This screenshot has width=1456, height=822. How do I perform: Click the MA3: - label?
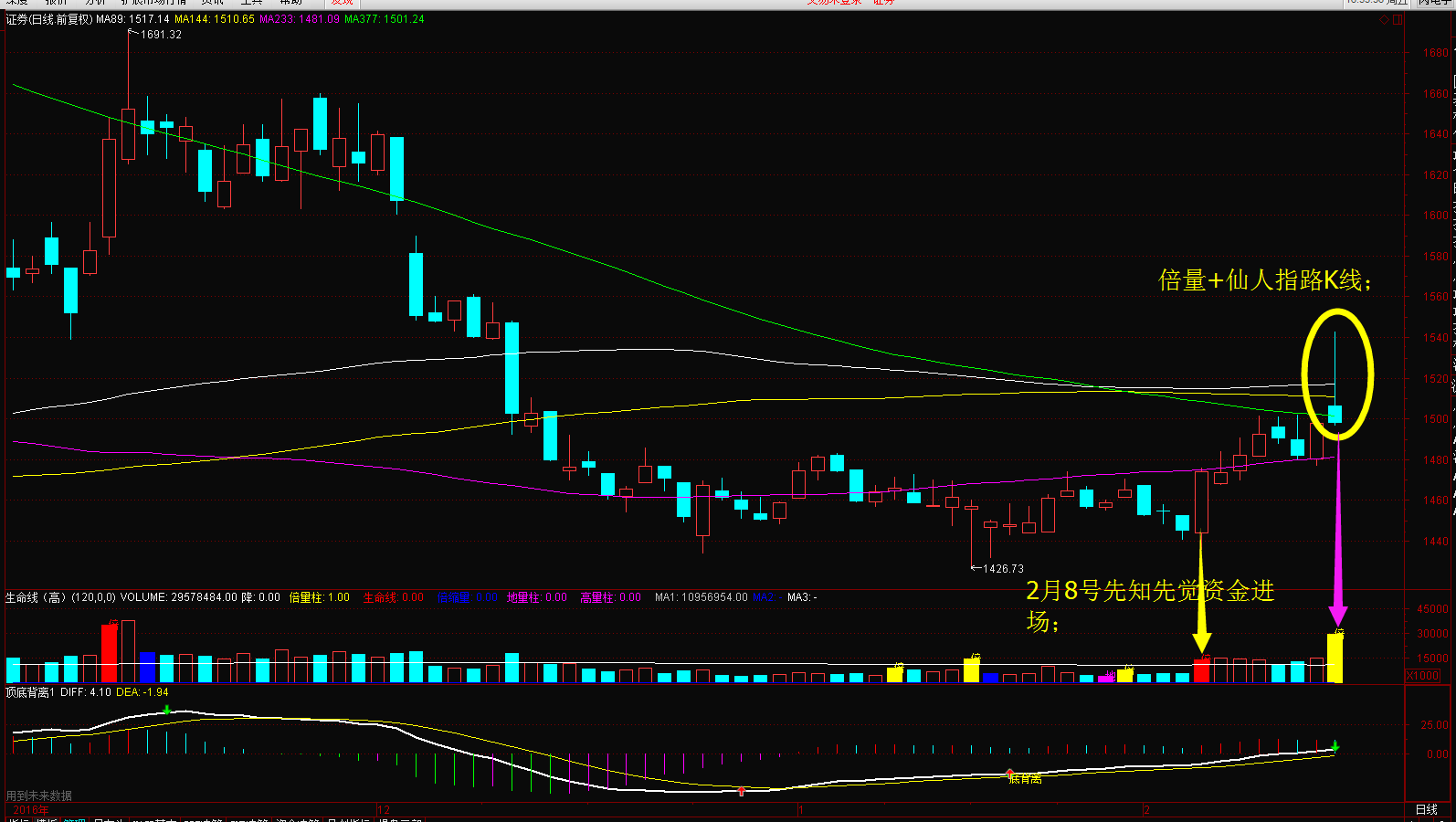point(802,597)
